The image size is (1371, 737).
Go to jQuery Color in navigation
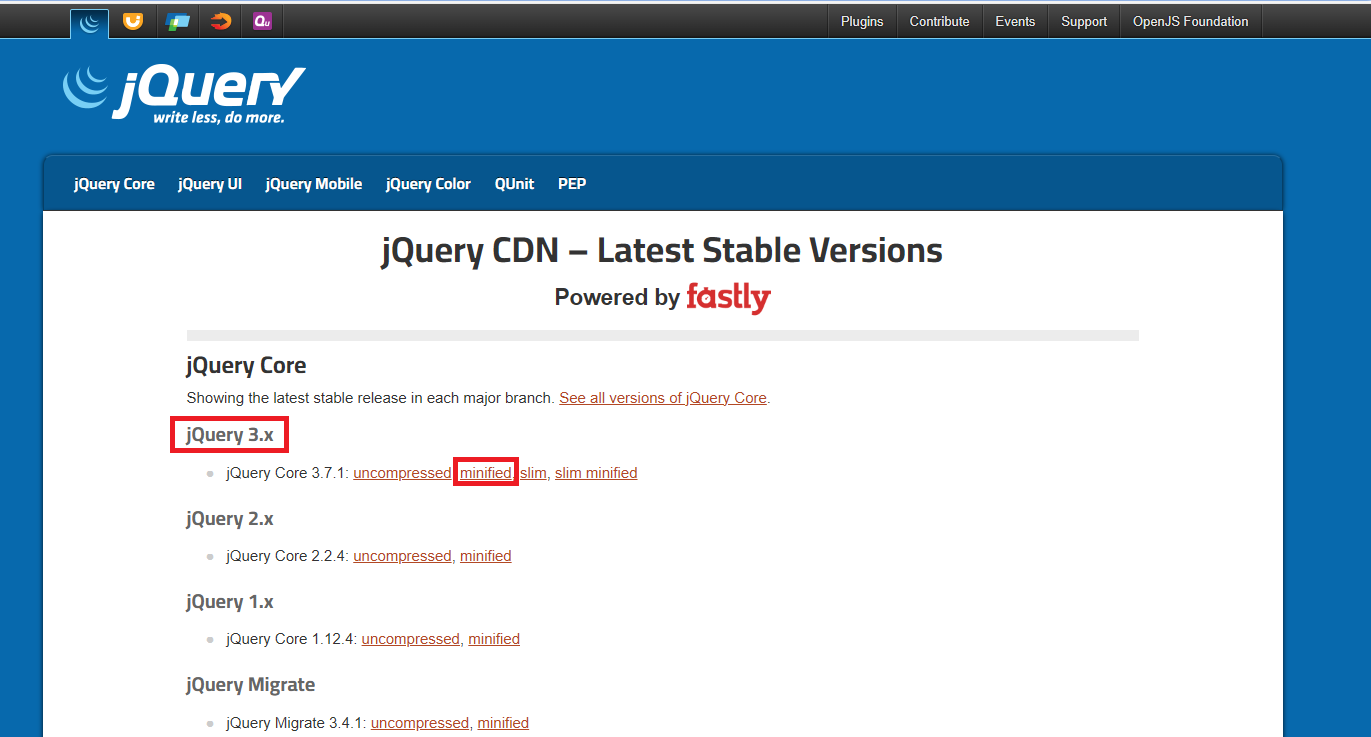428,184
